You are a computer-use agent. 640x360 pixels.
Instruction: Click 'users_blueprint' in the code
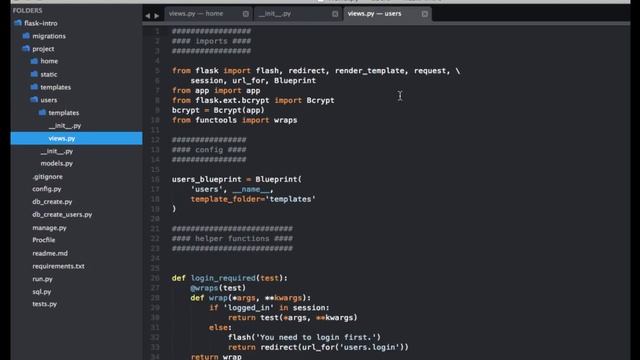coord(207,179)
